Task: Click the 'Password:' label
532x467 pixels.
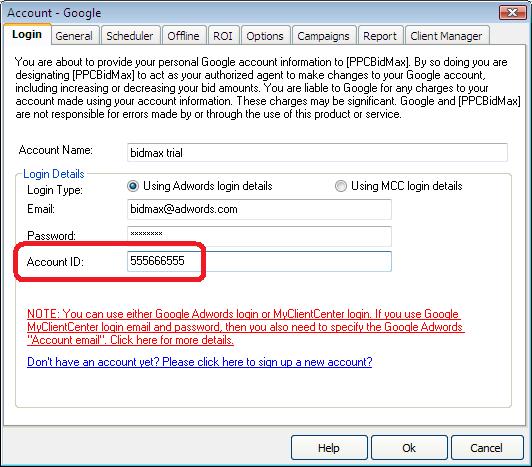Action: click(x=52, y=236)
